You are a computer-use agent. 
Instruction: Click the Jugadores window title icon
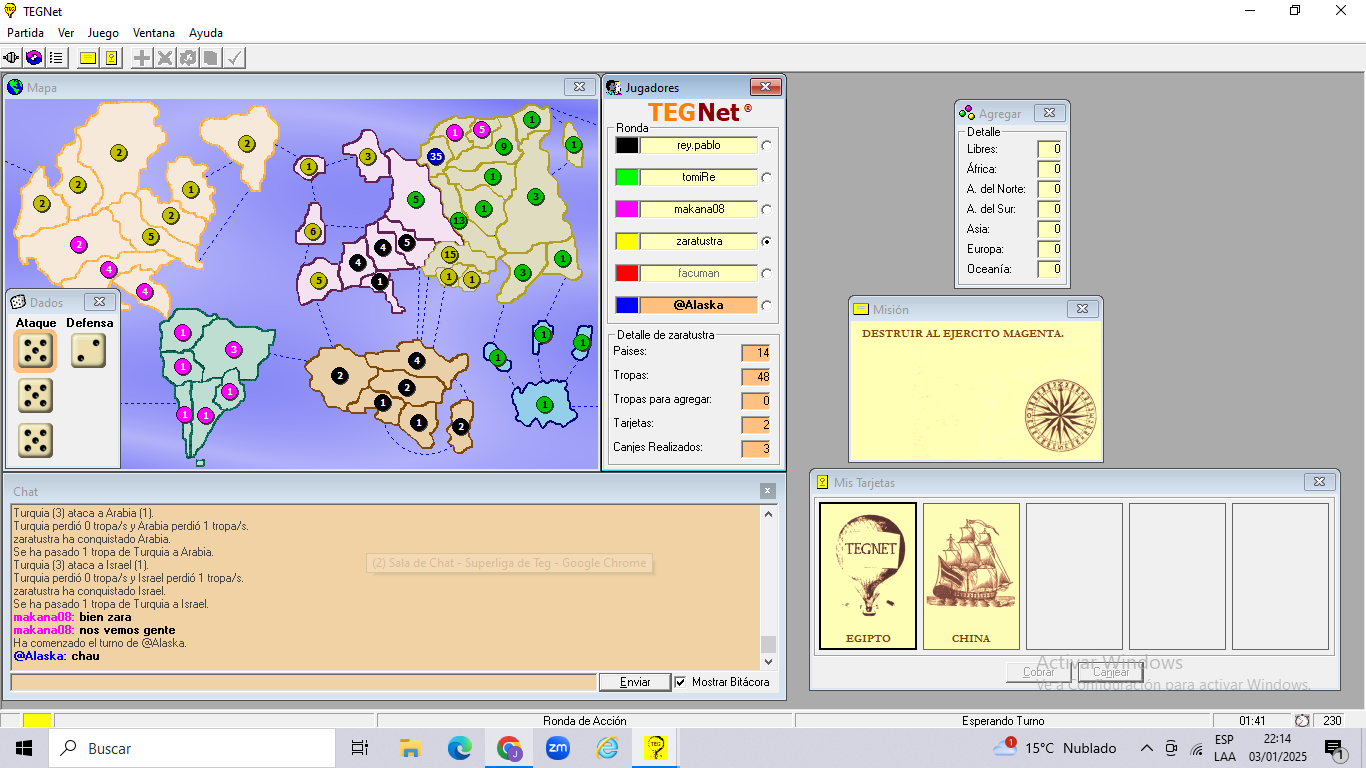(x=614, y=87)
